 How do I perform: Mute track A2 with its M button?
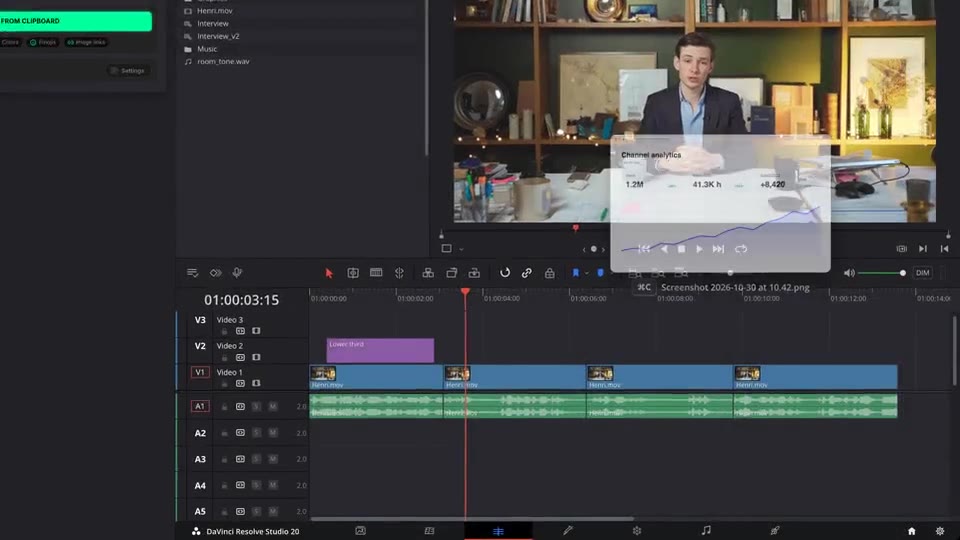pos(272,433)
